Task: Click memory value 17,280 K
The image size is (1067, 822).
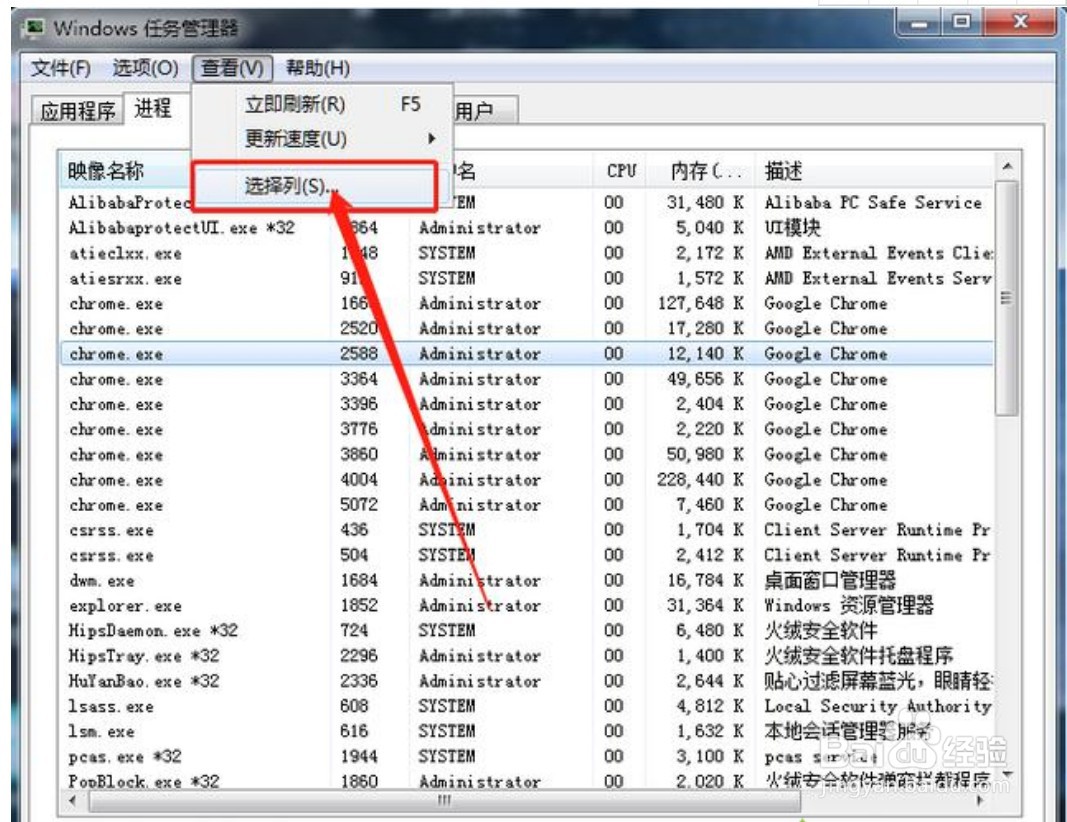Action: click(705, 329)
